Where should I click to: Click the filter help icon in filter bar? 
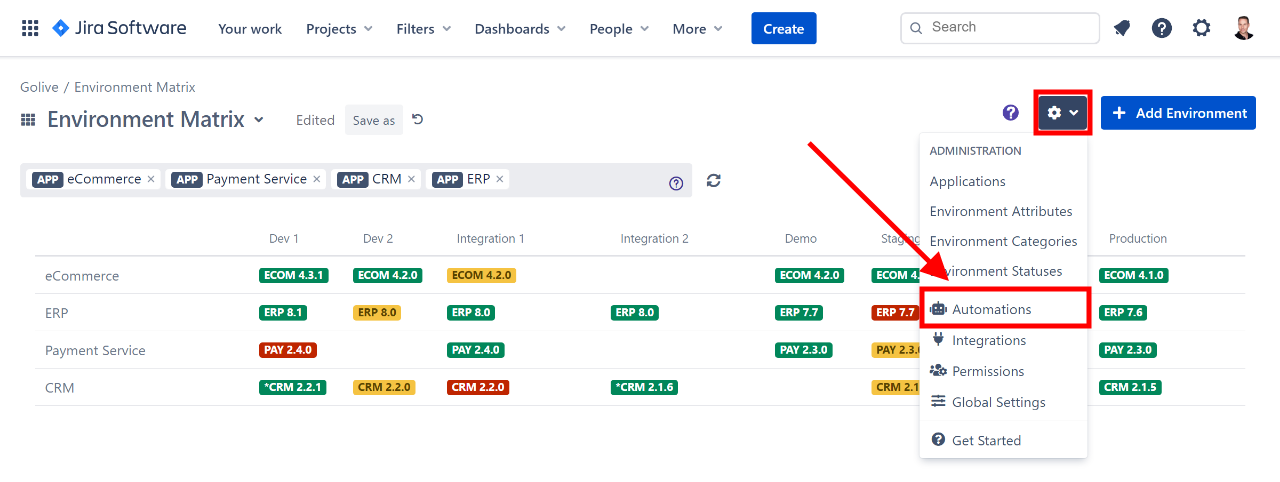[x=676, y=183]
